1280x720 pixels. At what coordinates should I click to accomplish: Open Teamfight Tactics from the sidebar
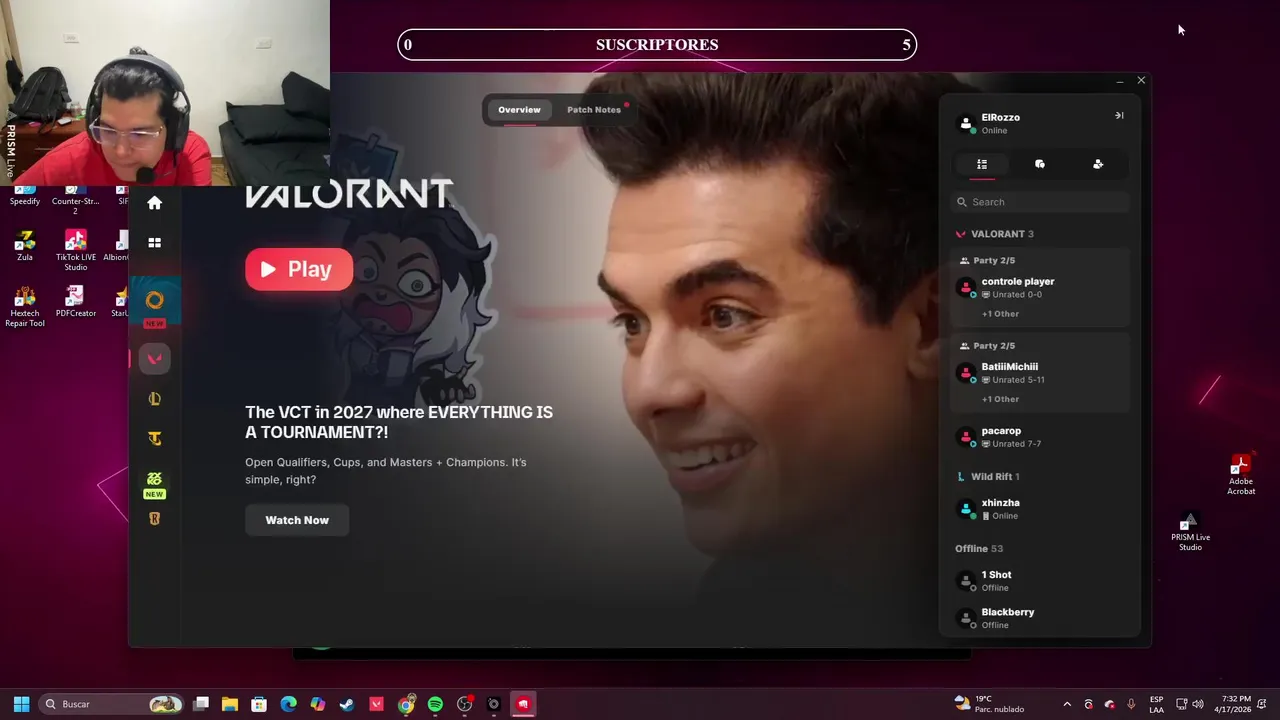pos(154,438)
